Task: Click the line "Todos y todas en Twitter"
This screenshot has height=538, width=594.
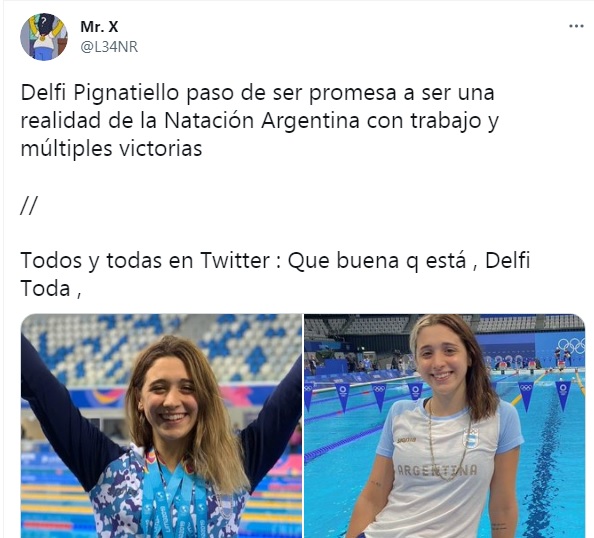Action: (x=145, y=261)
